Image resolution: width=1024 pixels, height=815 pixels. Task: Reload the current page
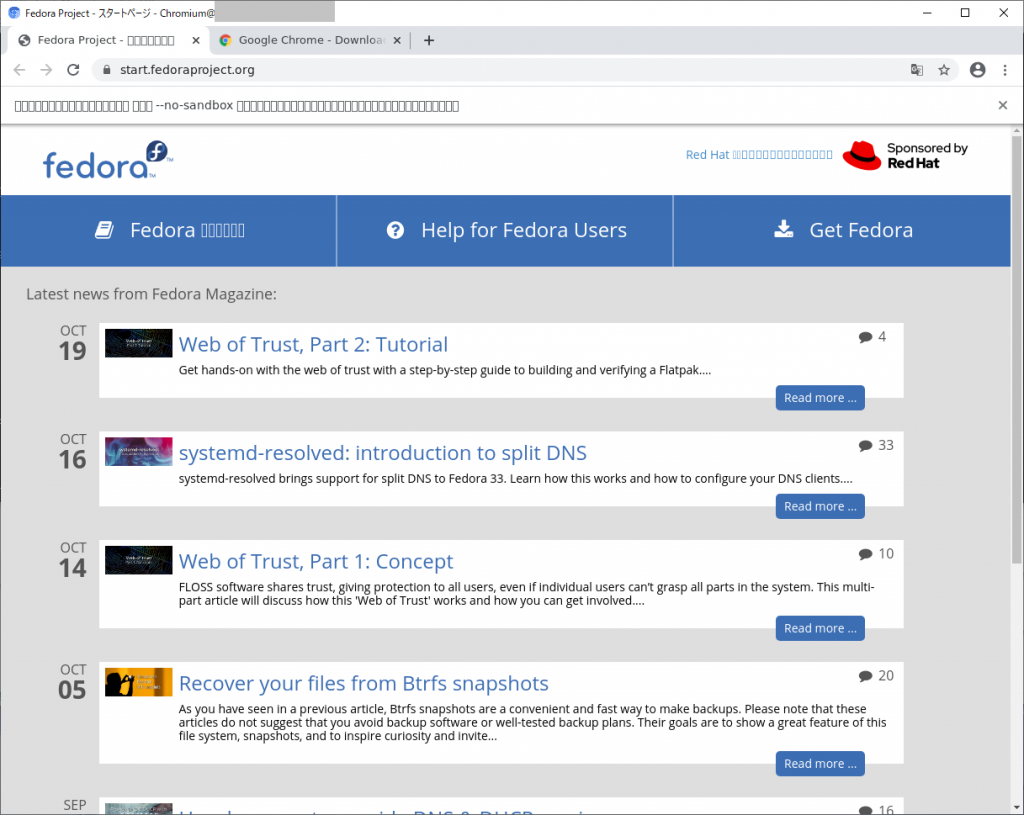[x=73, y=70]
